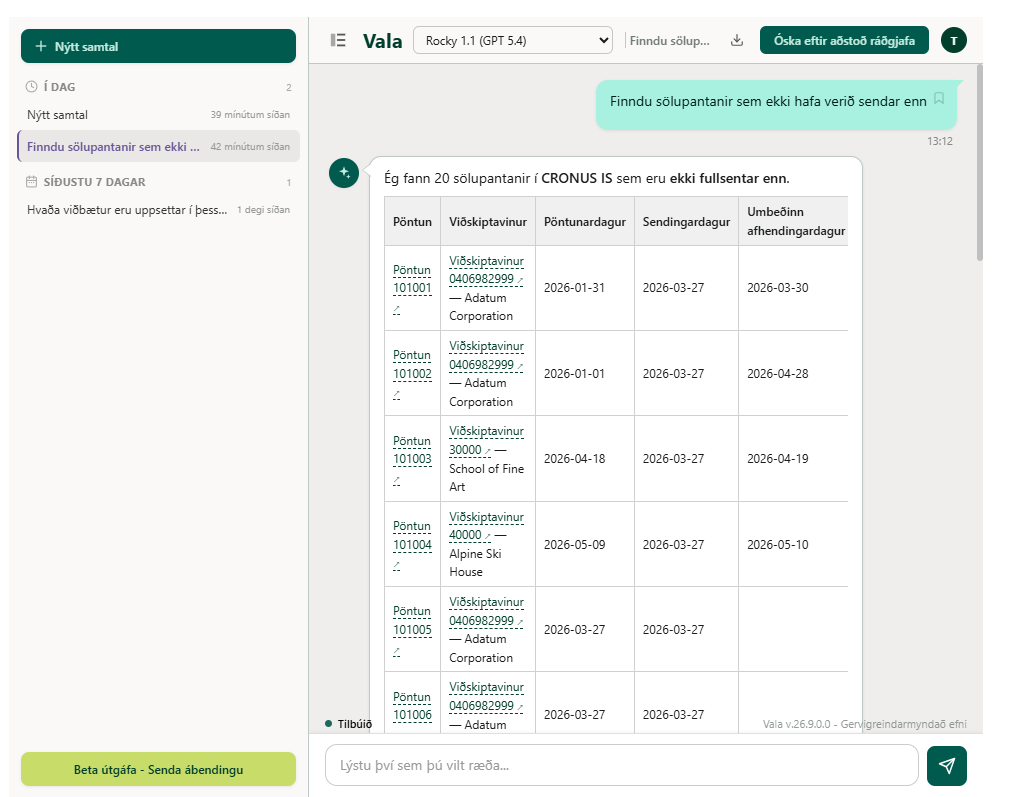This screenshot has height=797, width=1030.
Task: Send the message with the paper plane button
Action: tap(947, 765)
